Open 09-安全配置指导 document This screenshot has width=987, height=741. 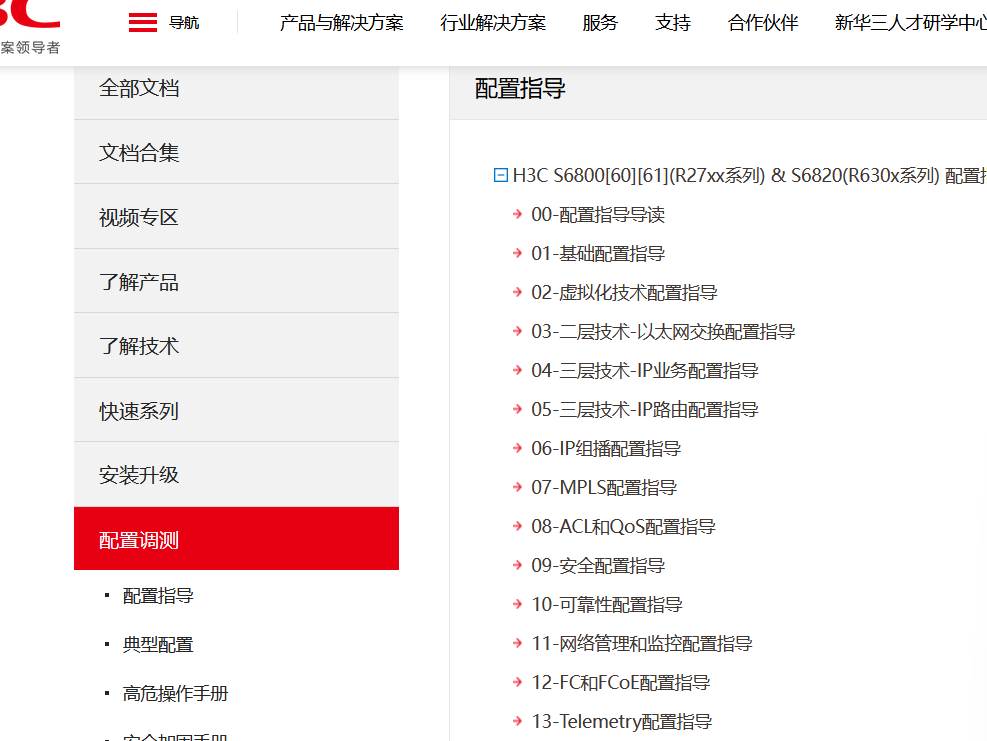[598, 565]
